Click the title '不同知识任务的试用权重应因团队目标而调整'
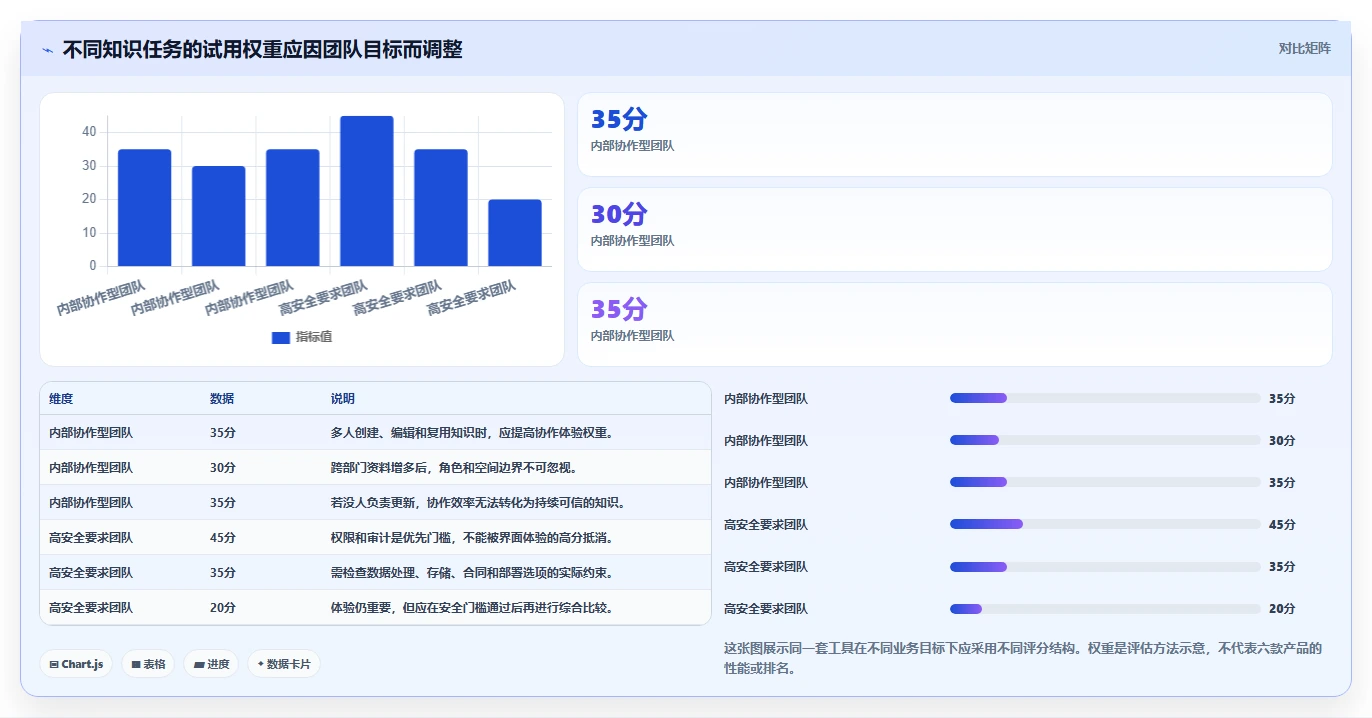The image size is (1372, 718). [262, 49]
